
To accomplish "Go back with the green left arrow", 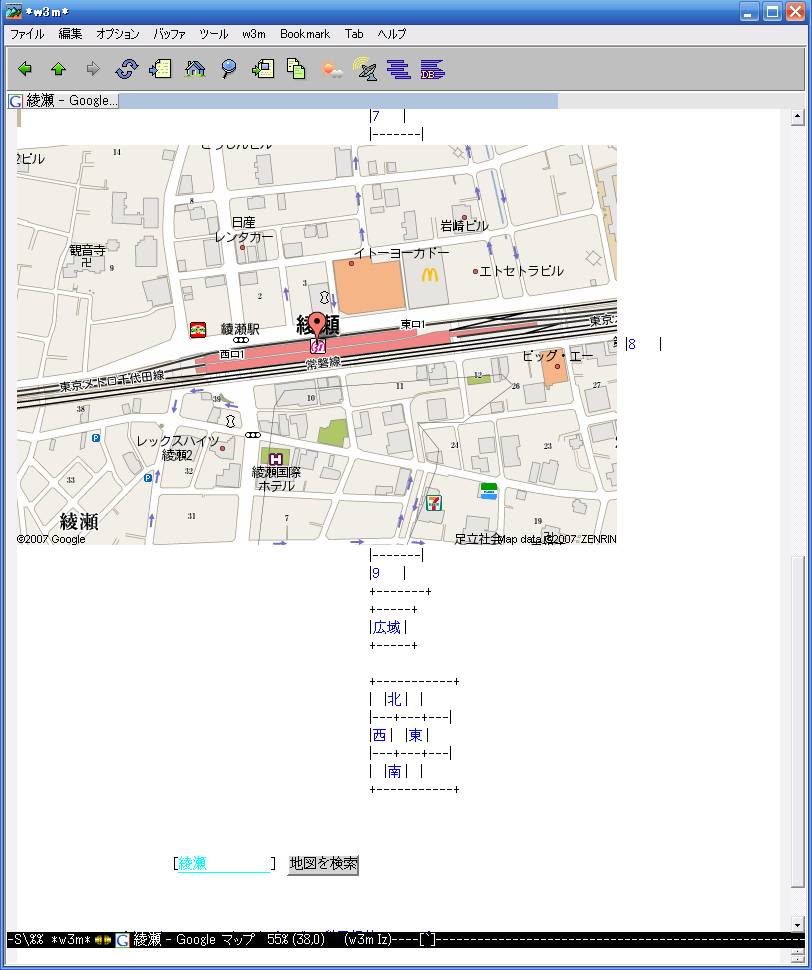I will 25,69.
